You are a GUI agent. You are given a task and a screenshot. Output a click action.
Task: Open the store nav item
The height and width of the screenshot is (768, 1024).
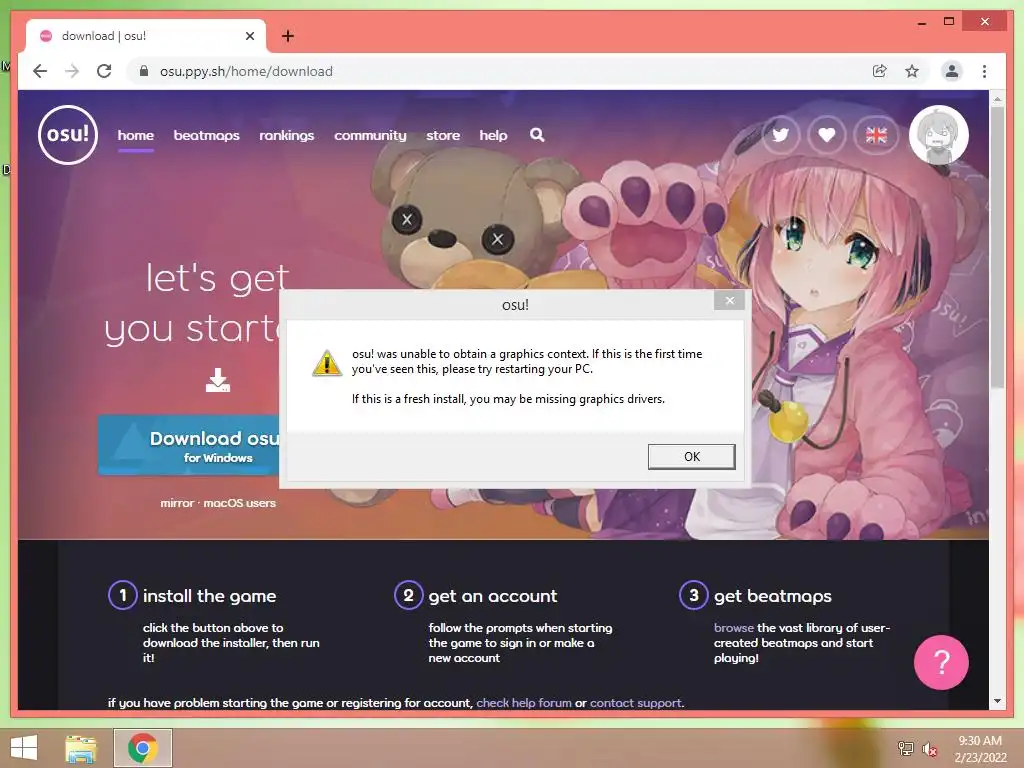(x=443, y=135)
